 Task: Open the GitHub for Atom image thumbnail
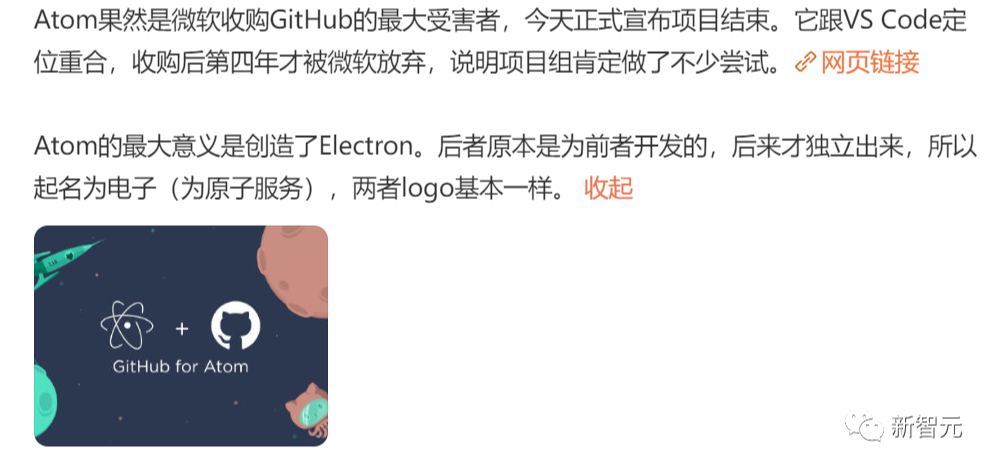[181, 336]
